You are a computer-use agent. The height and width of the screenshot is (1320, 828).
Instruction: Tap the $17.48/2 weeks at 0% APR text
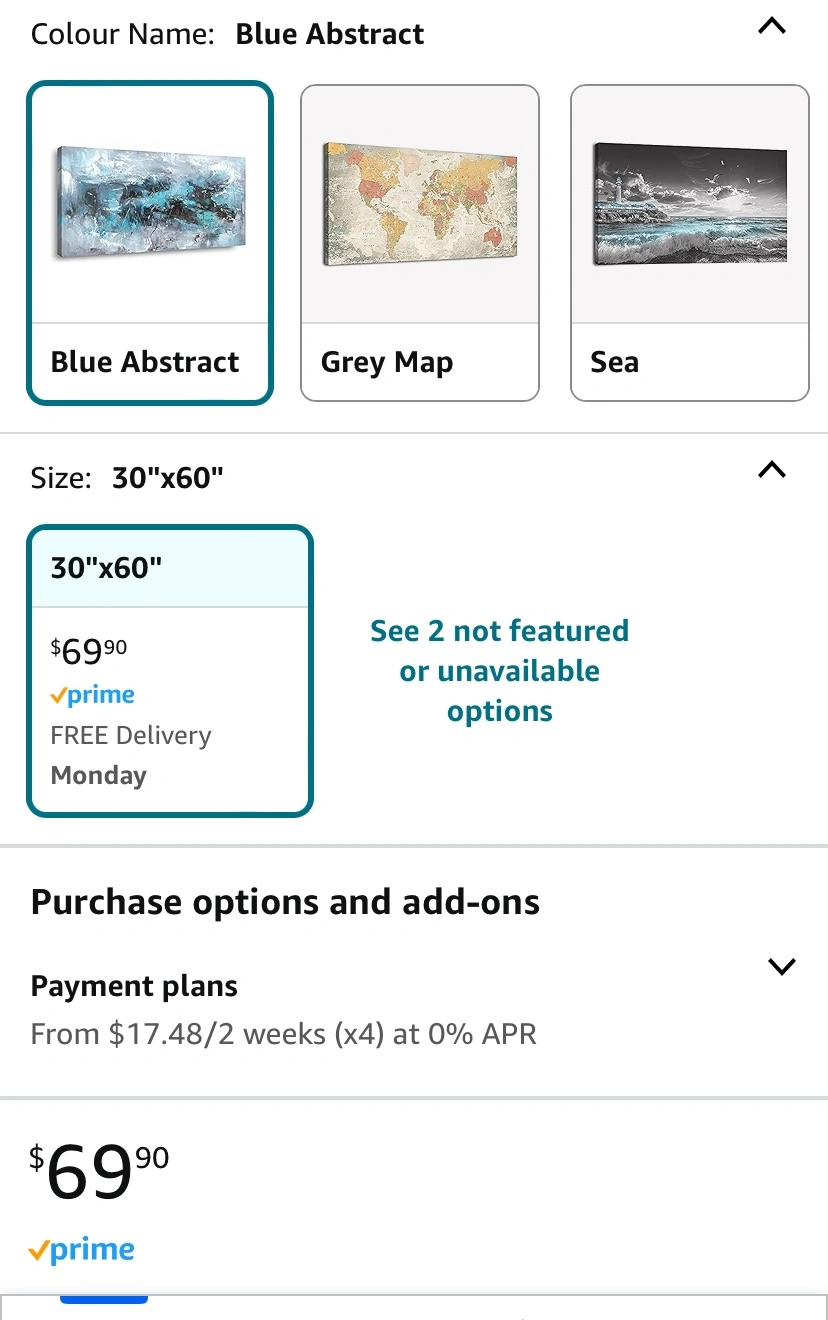click(284, 1034)
